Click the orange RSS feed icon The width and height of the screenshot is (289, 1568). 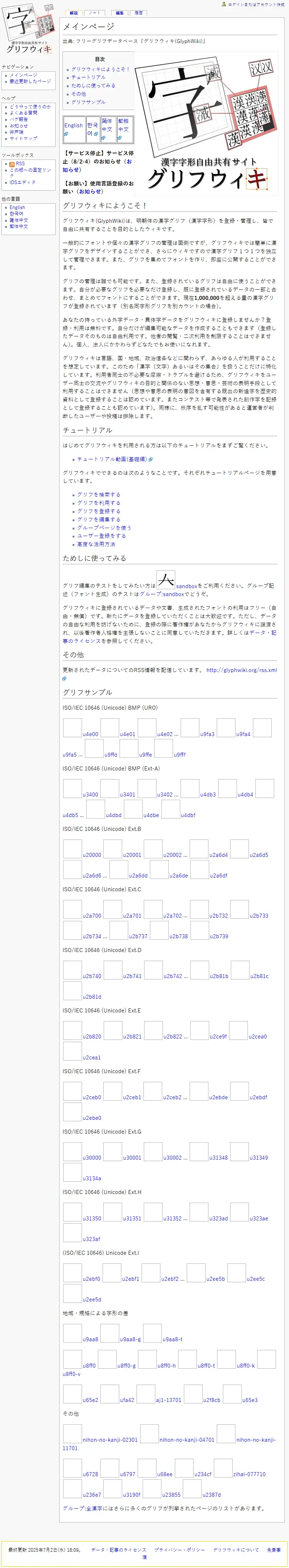12,164
